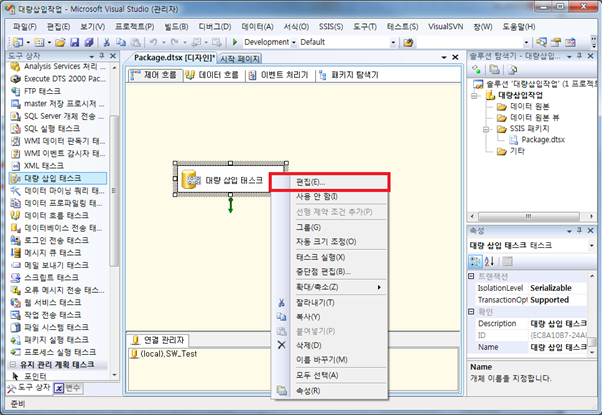
Task: Choose 삭제(D) in context menu
Action: point(330,345)
